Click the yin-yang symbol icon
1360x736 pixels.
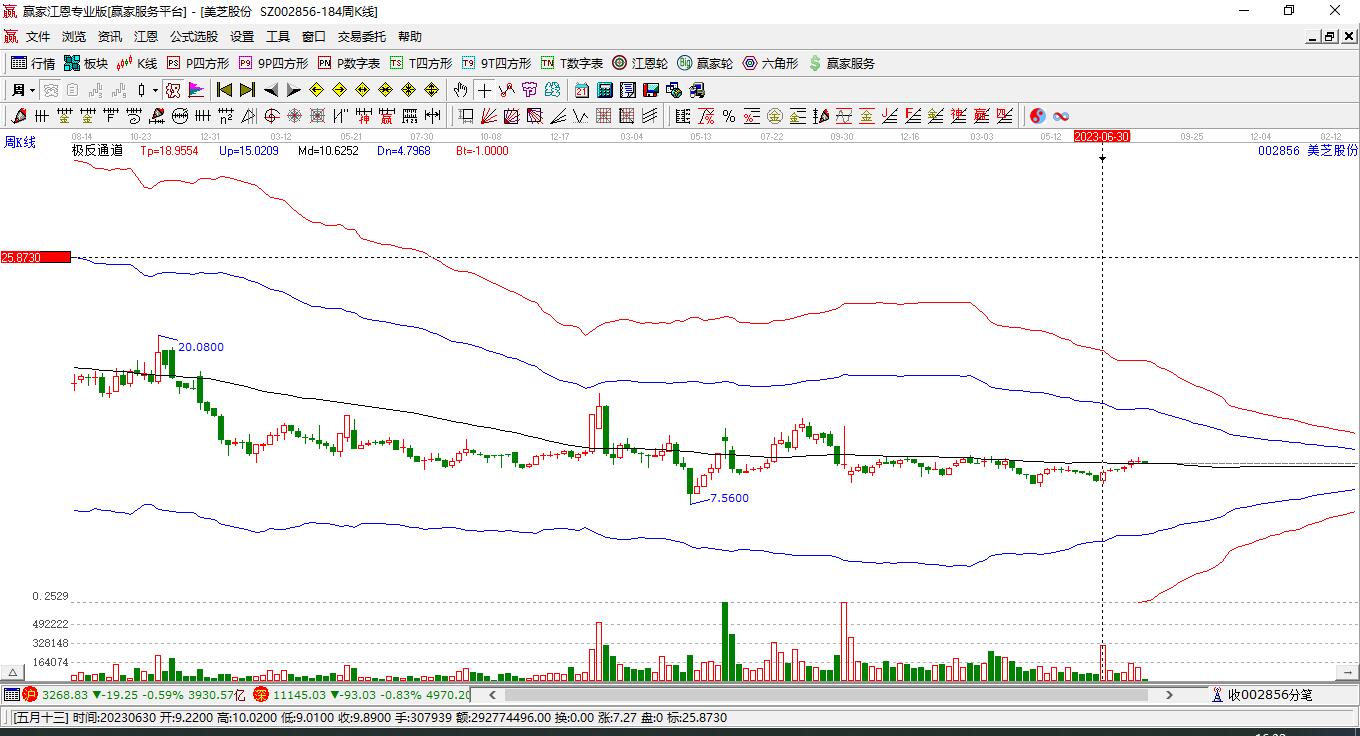tap(1038, 116)
